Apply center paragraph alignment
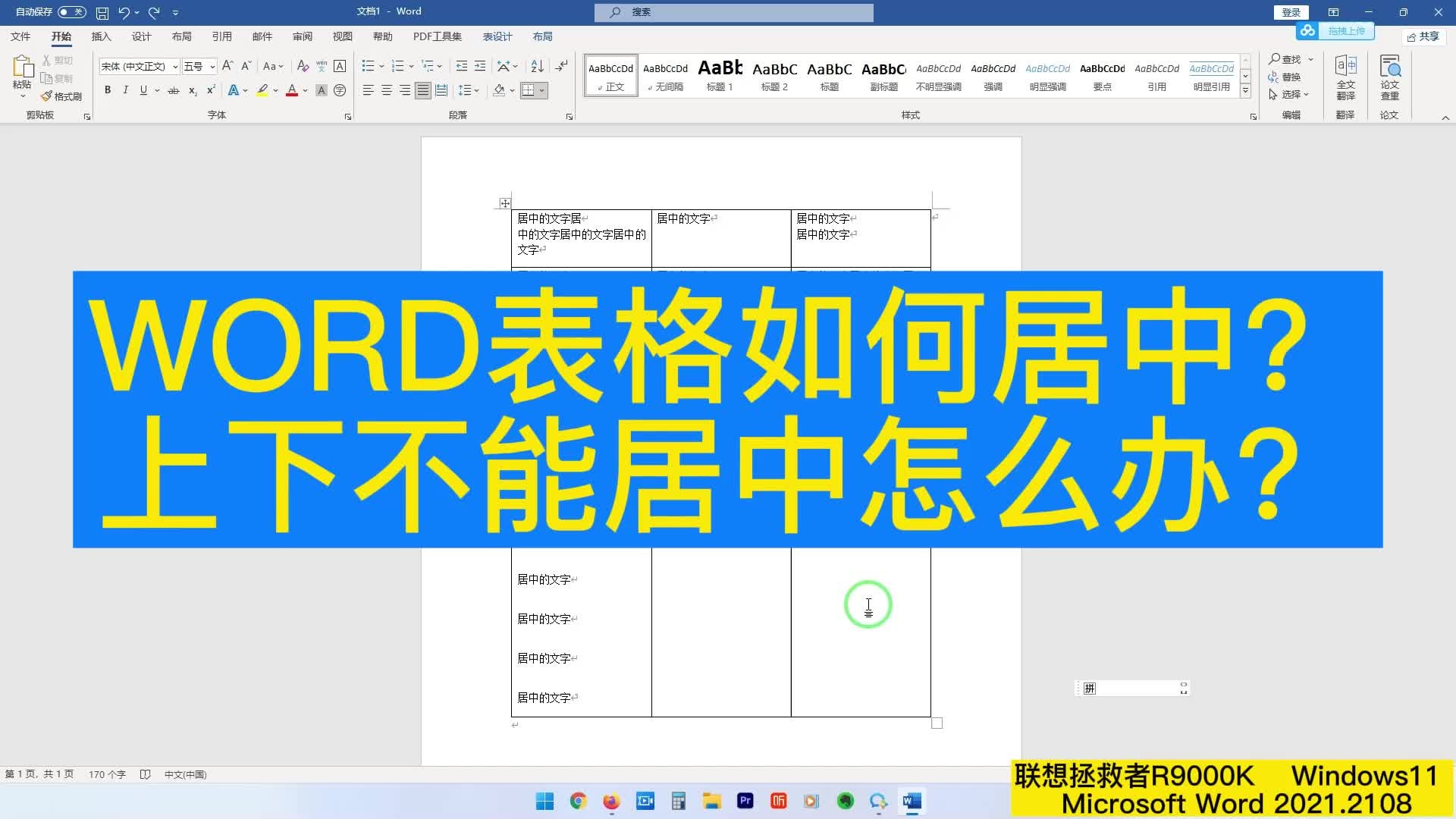The image size is (1456, 819). coord(387,90)
